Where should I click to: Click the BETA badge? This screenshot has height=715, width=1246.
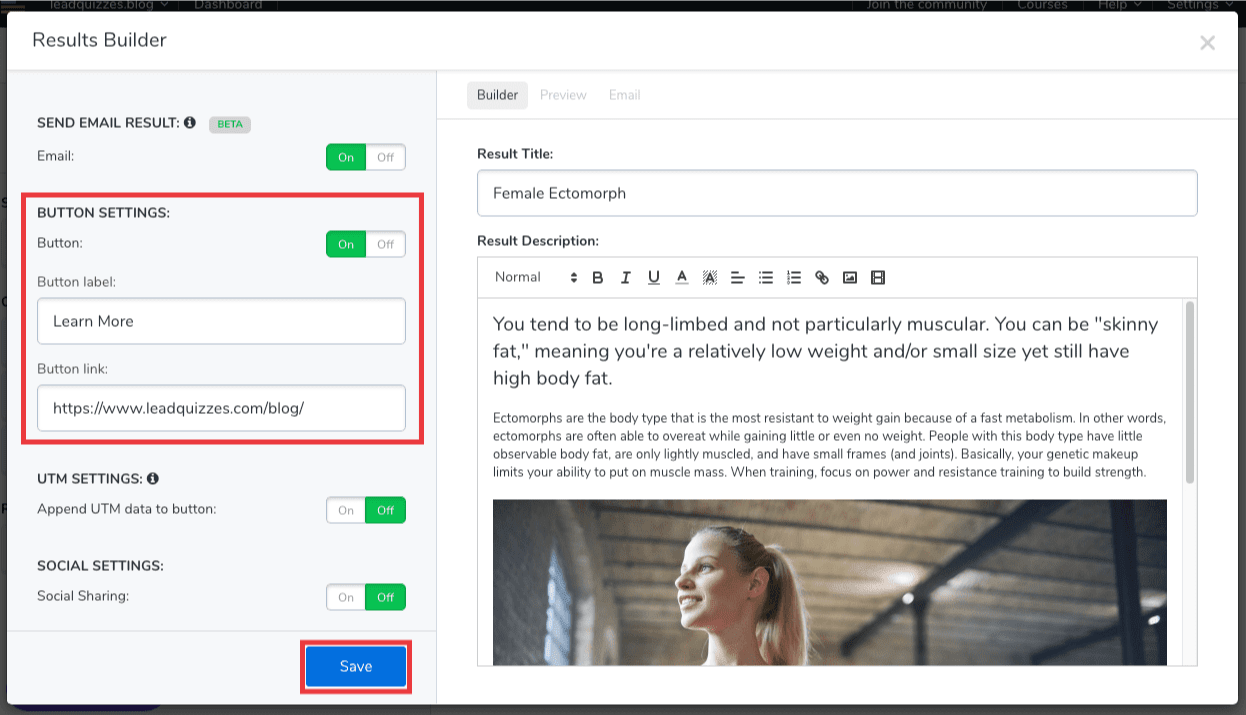coord(230,124)
